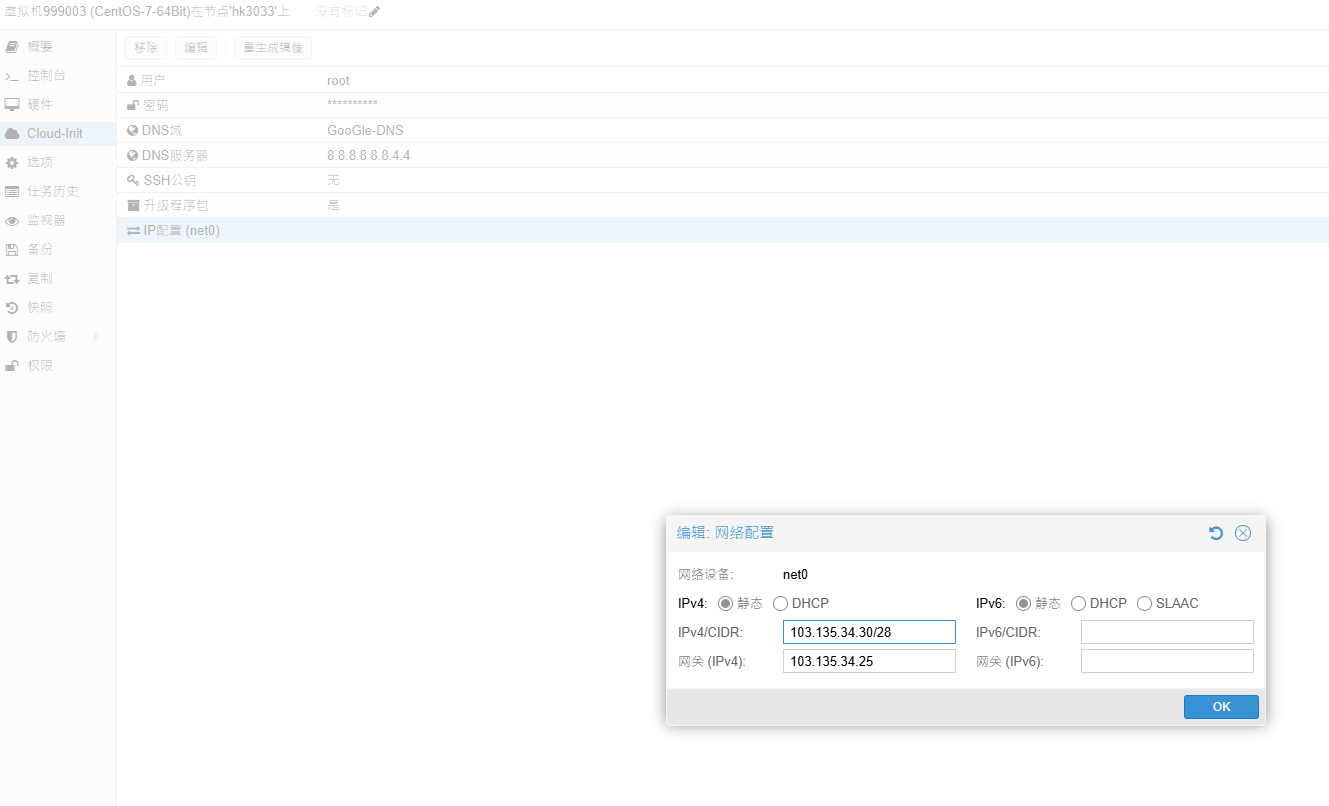
Task: Select IPv6 DHCP radio button
Action: pyautogui.click(x=1078, y=604)
